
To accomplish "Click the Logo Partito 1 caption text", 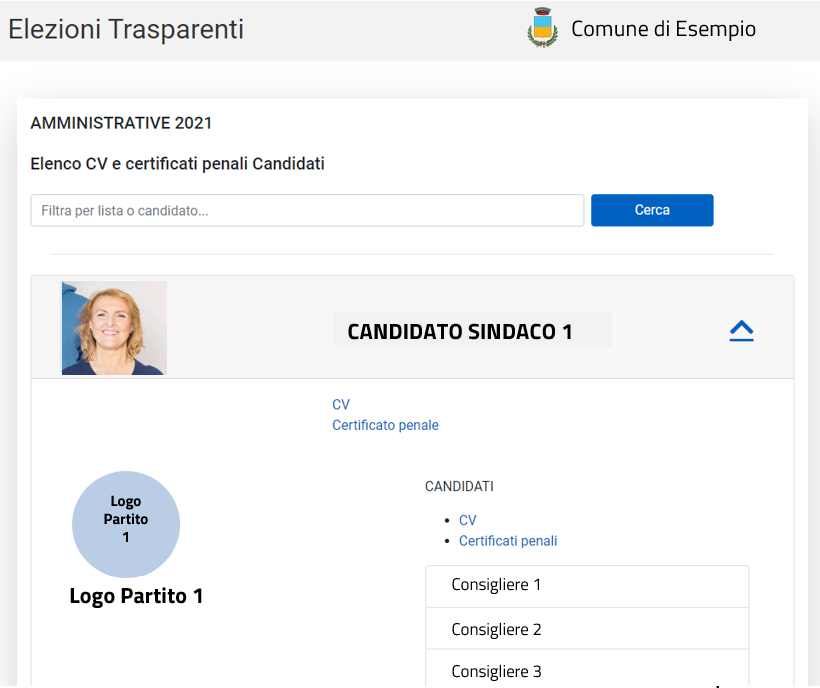I will (136, 596).
